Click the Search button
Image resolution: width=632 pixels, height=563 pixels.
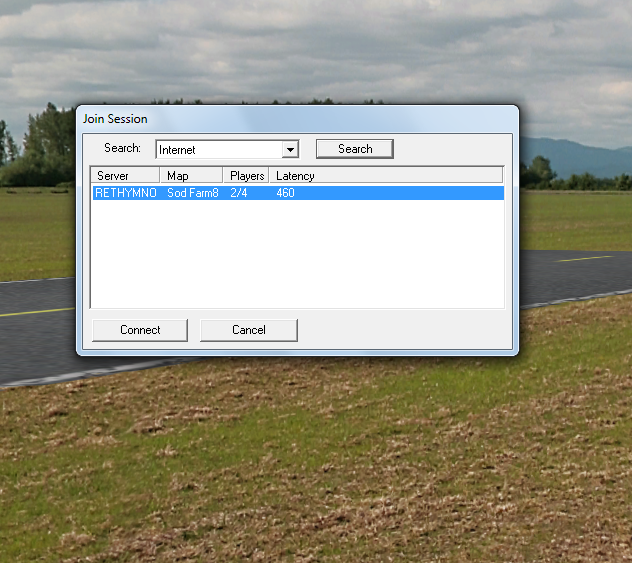tap(355, 149)
